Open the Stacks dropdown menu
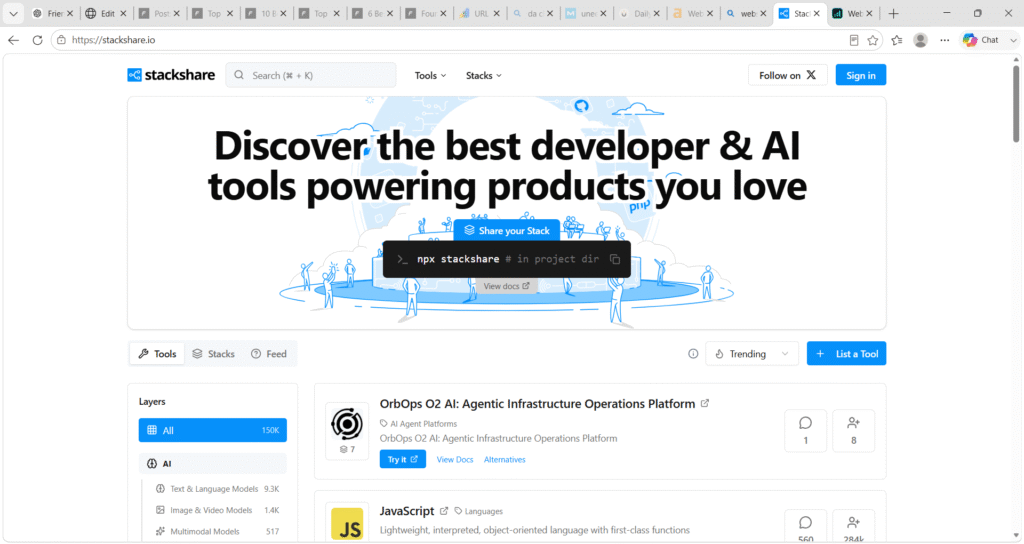1024x544 pixels. (483, 76)
